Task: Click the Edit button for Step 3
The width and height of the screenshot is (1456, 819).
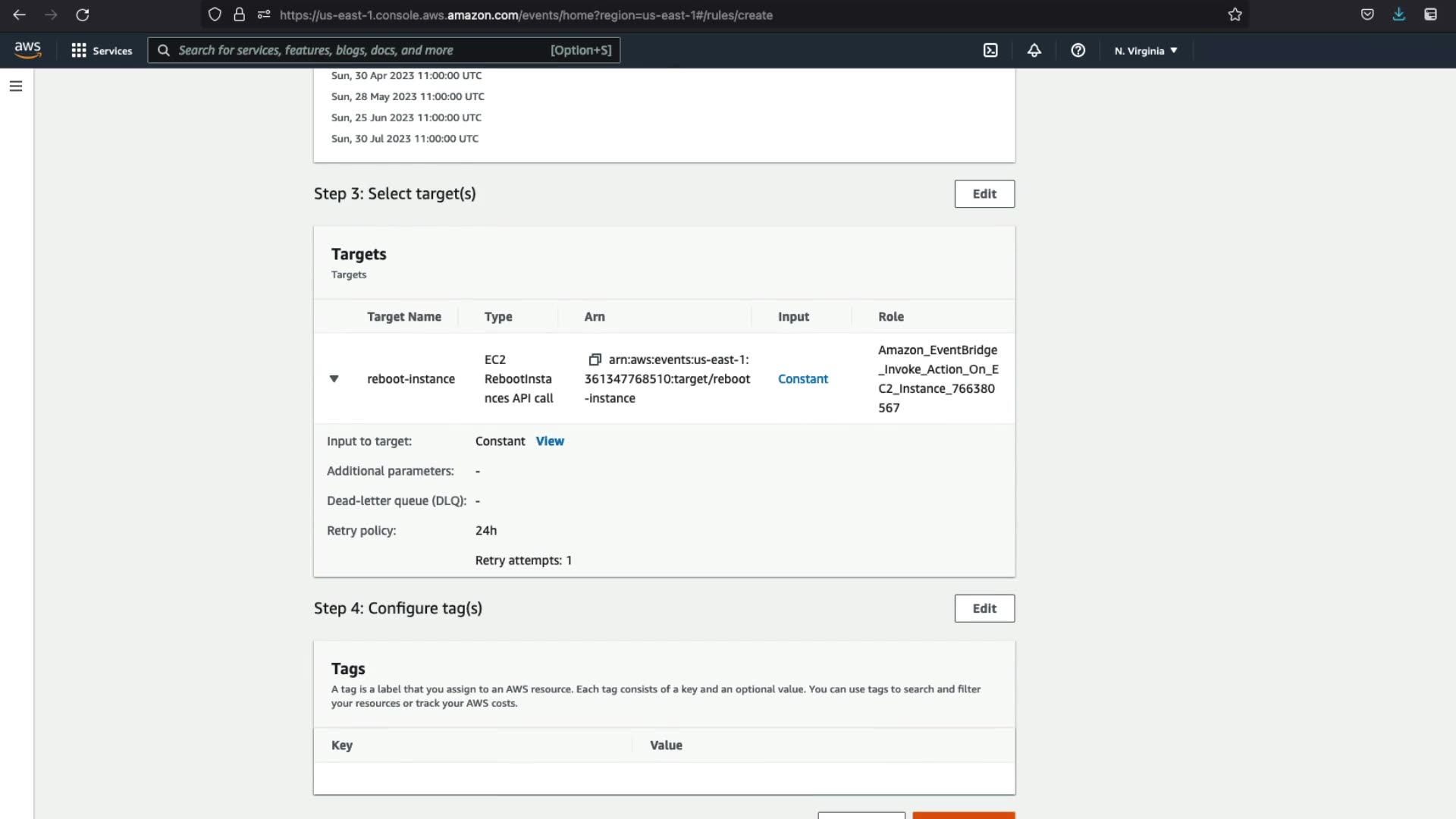Action: pos(984,194)
